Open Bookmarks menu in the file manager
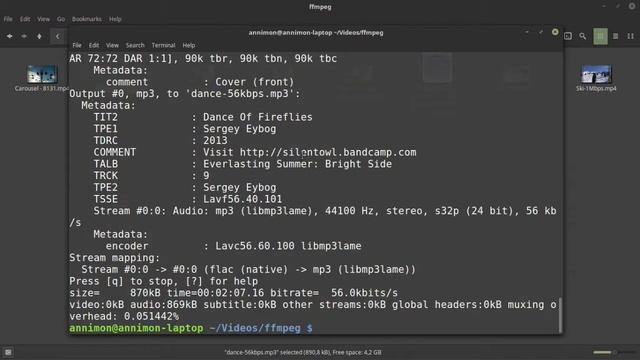Screen dimensions: 640x360 pos(87,19)
